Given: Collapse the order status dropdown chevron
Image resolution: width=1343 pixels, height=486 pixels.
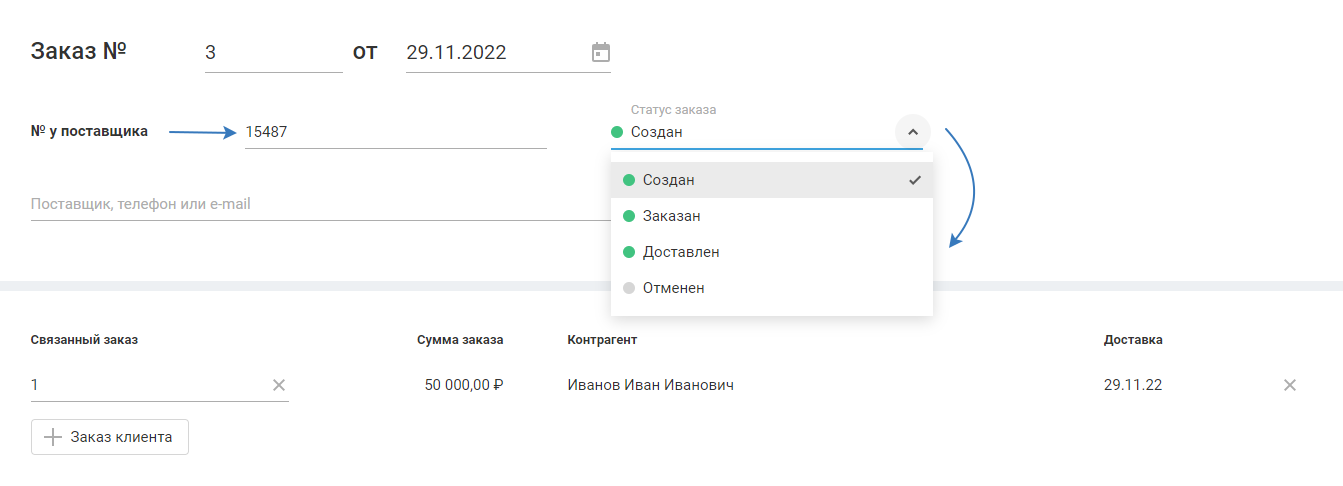Looking at the screenshot, I should pos(912,132).
